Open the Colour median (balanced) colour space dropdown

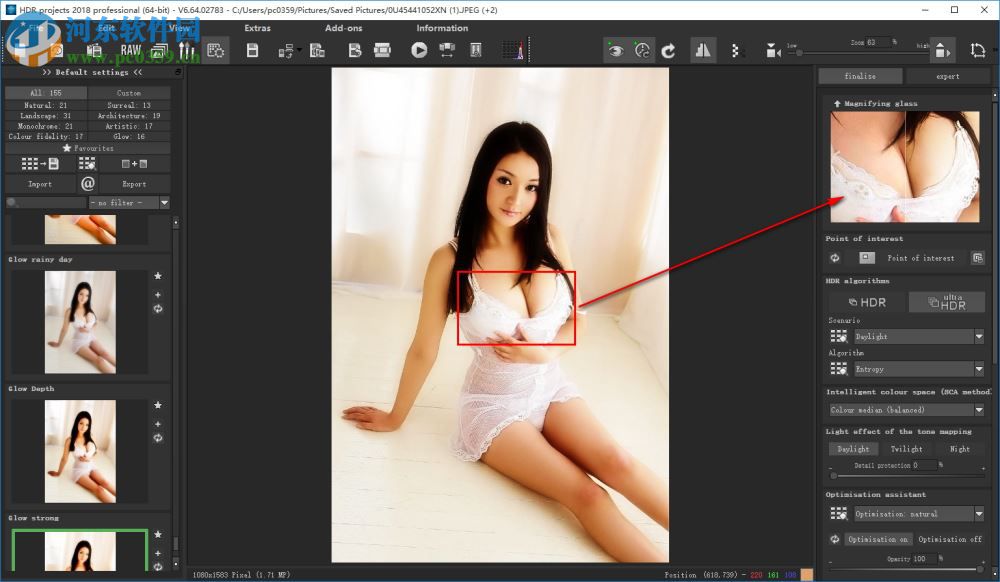[x=905, y=409]
